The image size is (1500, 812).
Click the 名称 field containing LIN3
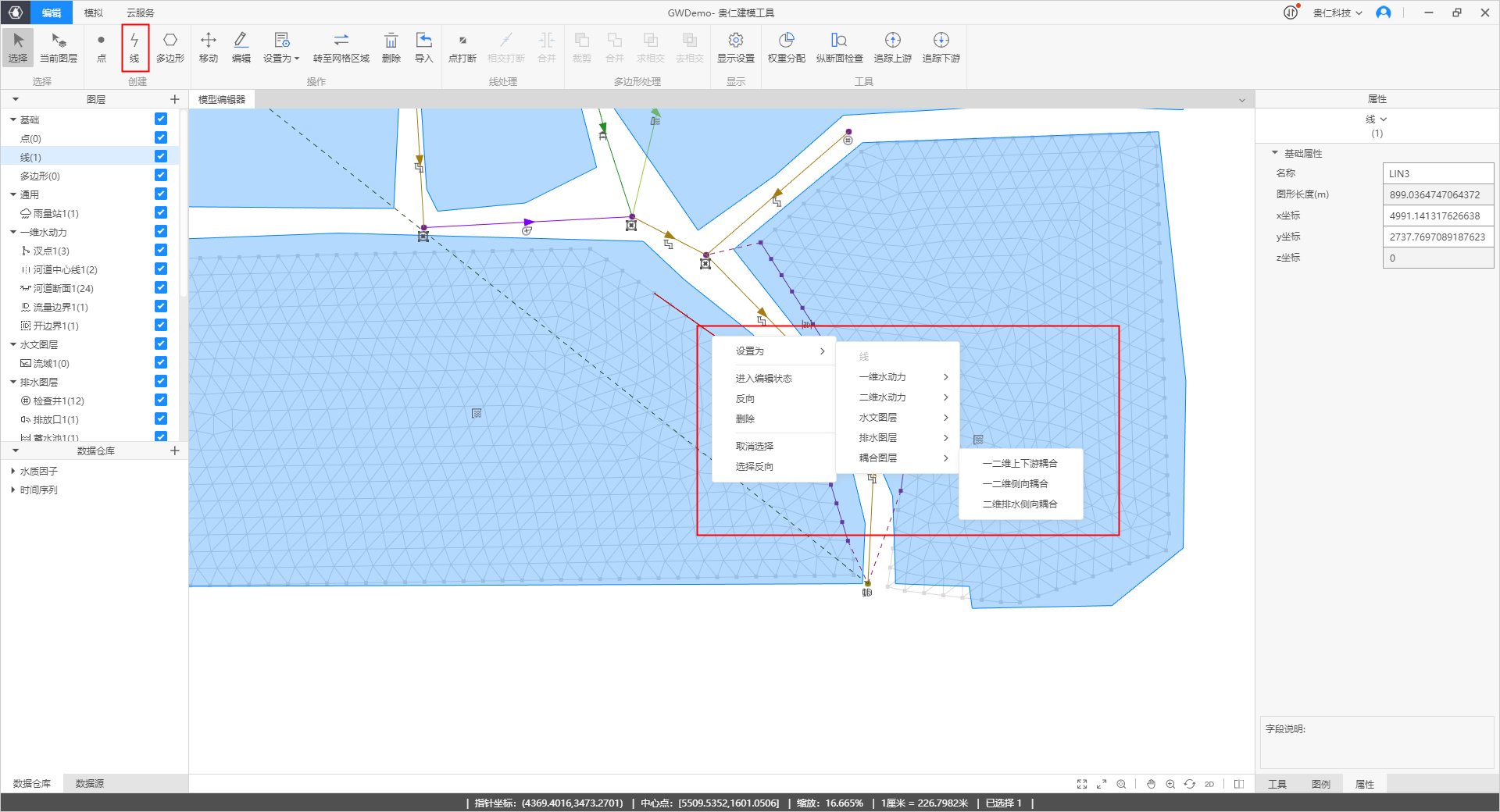1437,173
